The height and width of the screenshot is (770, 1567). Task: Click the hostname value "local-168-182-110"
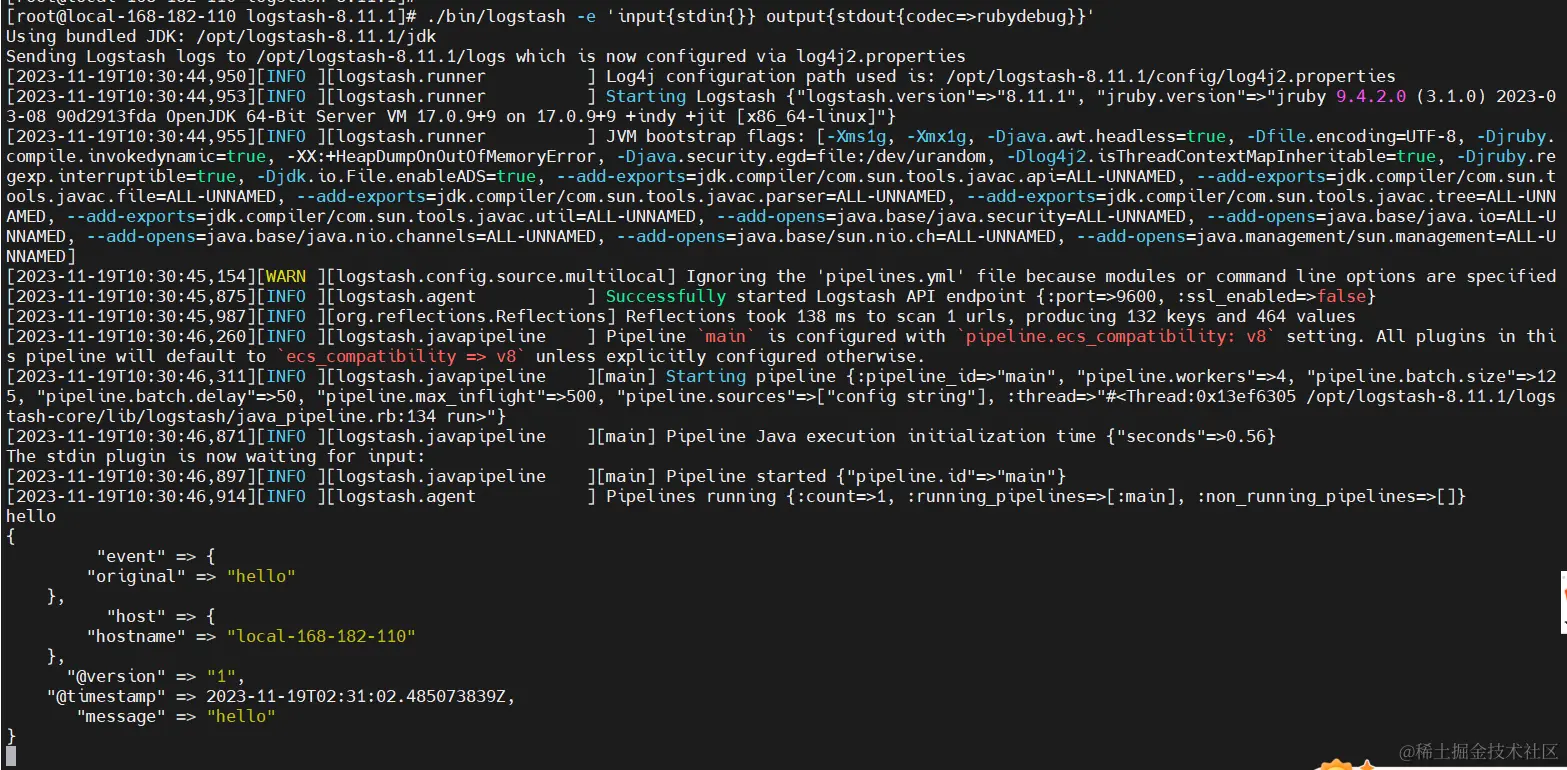tap(321, 636)
